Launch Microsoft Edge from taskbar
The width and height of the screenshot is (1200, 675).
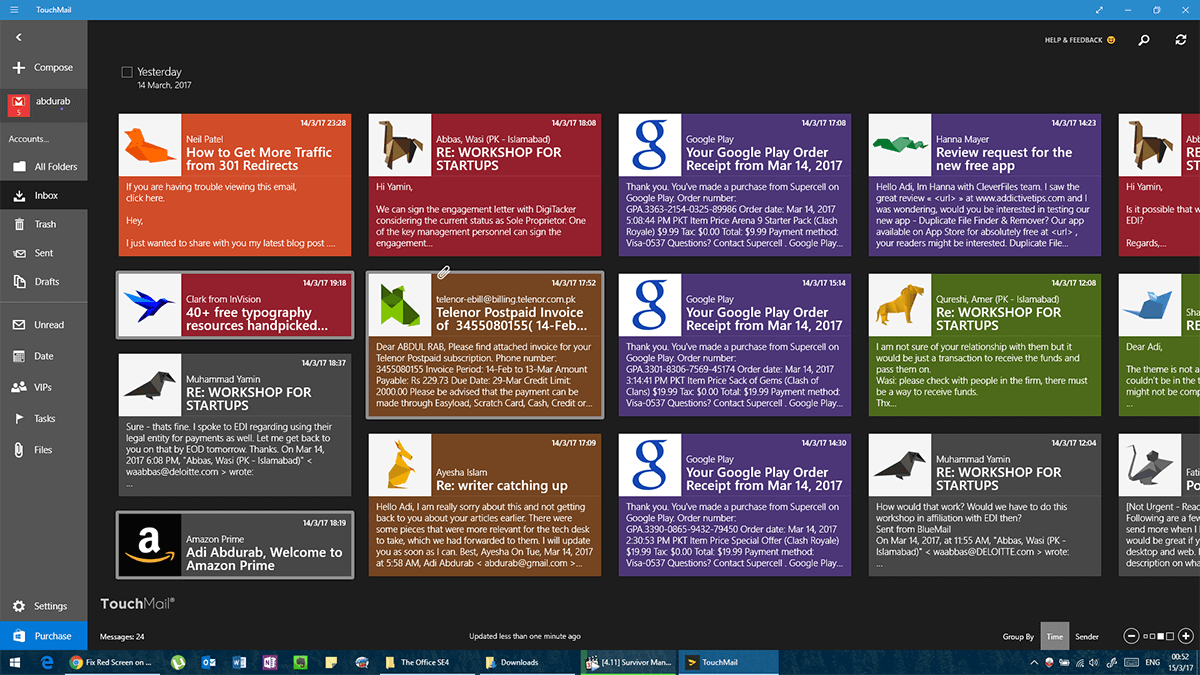click(x=46, y=662)
